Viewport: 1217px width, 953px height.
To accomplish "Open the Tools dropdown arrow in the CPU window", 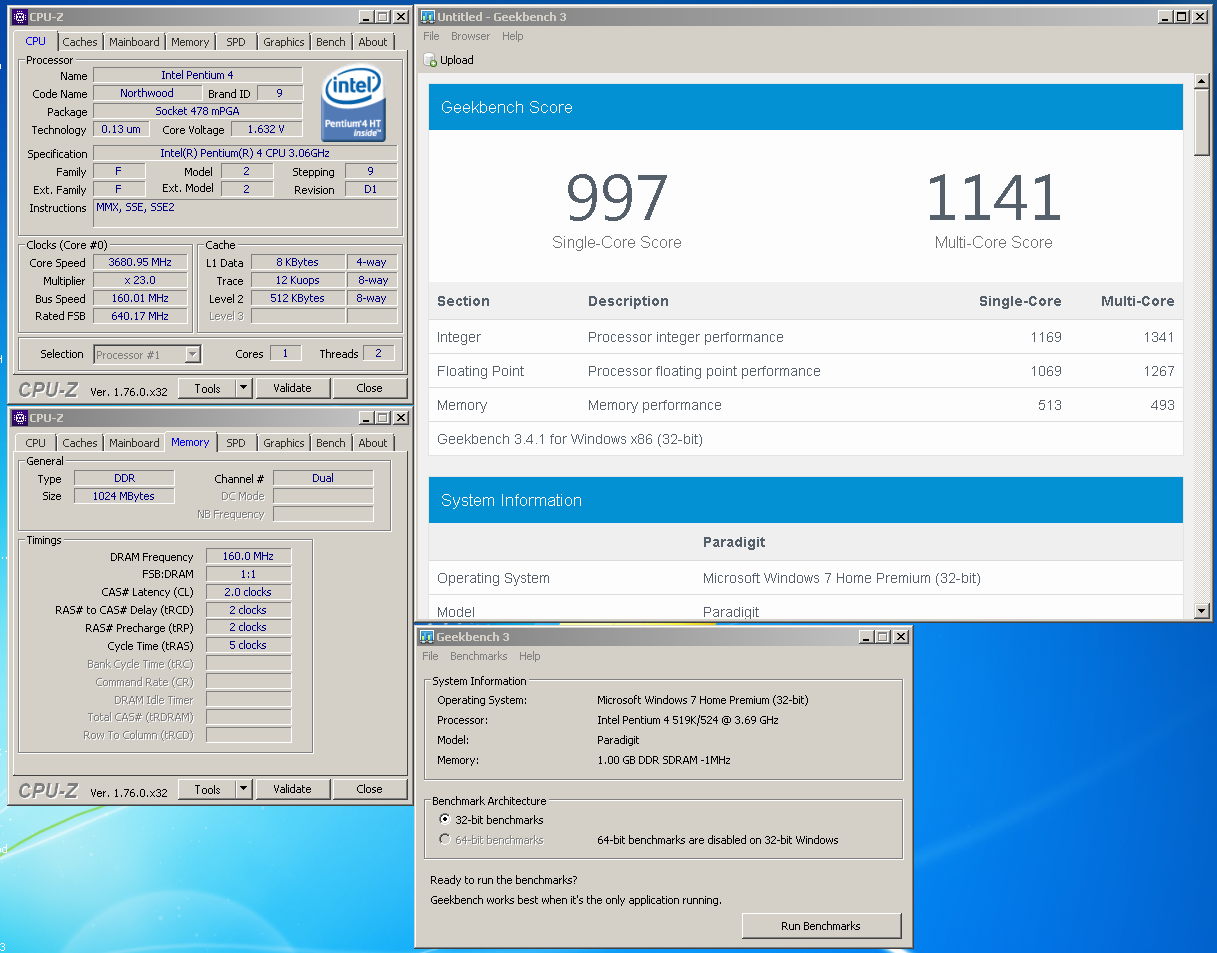I will click(x=243, y=388).
